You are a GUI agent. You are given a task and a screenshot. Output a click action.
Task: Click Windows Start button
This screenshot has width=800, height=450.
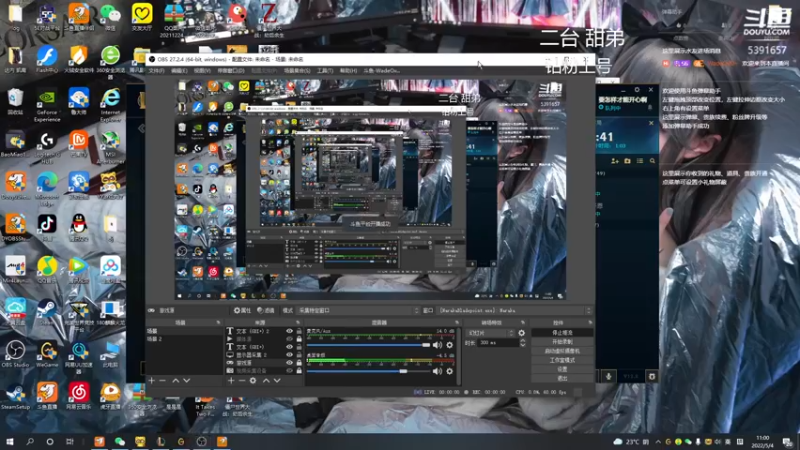coord(10,441)
